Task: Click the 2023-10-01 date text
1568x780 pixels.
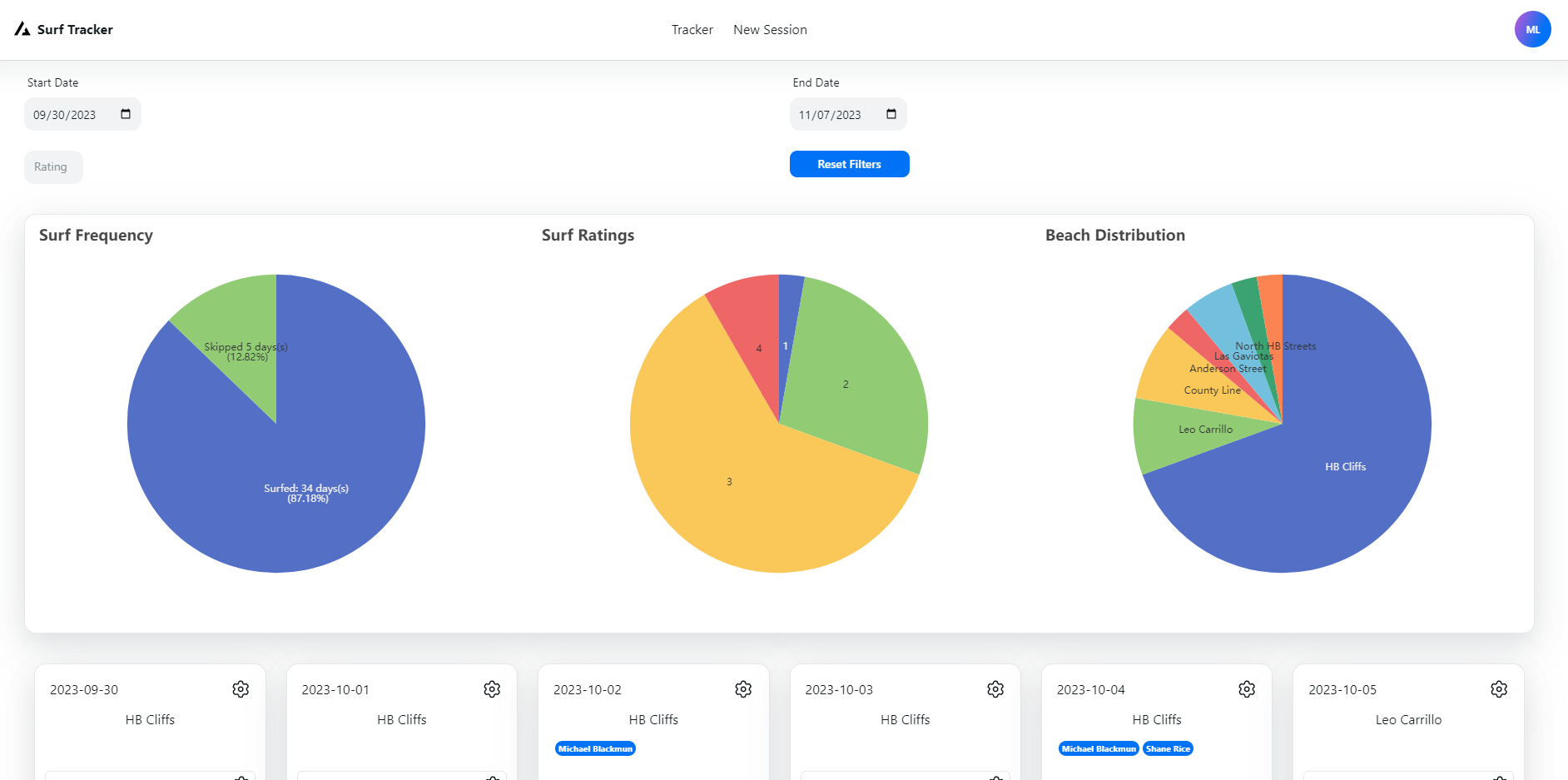Action: coord(335,689)
